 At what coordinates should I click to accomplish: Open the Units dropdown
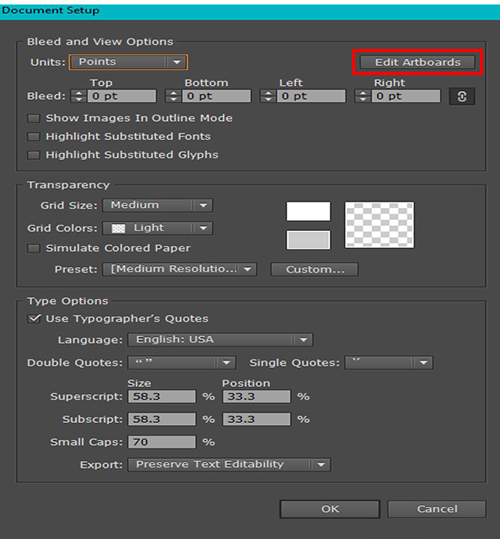(129, 62)
